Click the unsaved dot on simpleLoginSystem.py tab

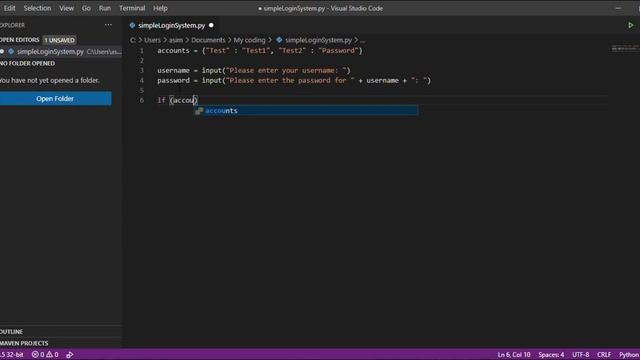pyautogui.click(x=211, y=25)
